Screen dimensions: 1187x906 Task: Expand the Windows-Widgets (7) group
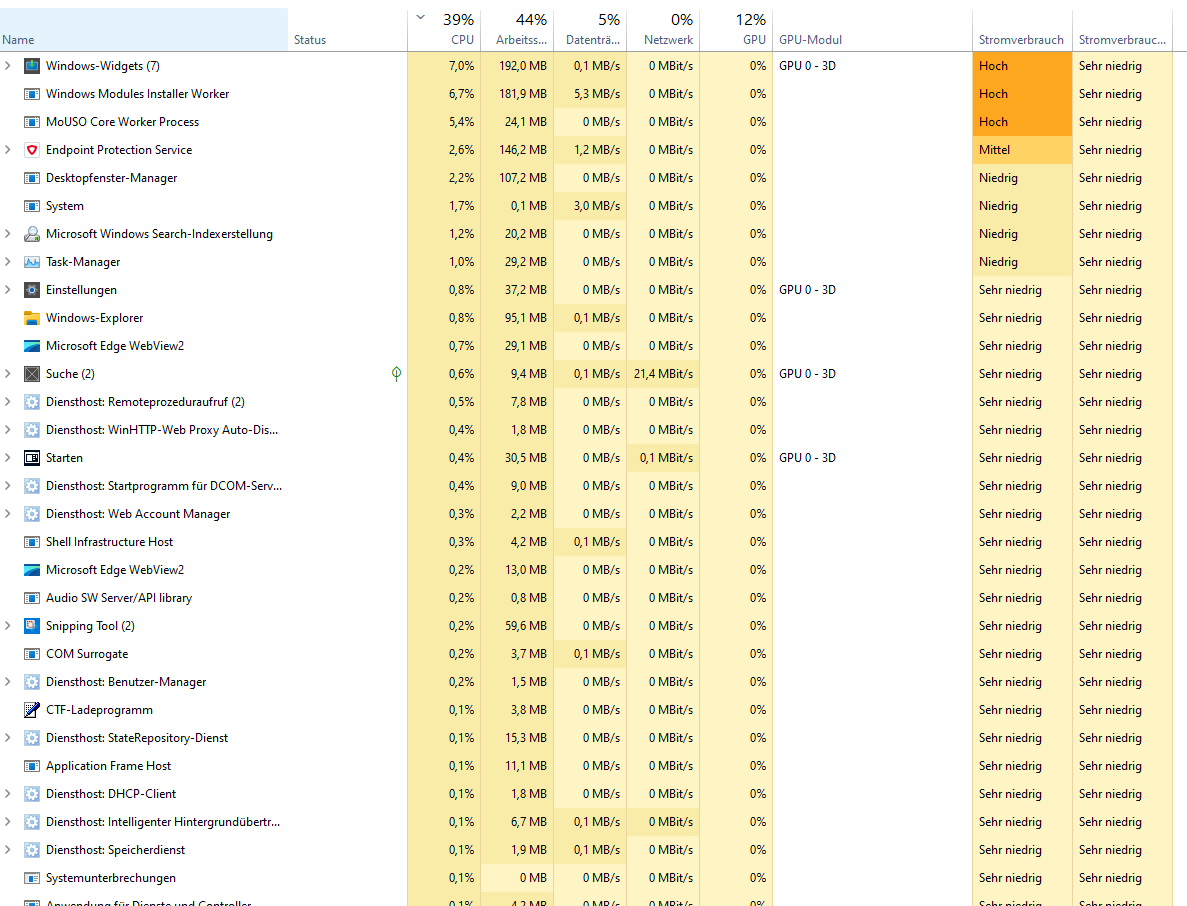click(8, 66)
